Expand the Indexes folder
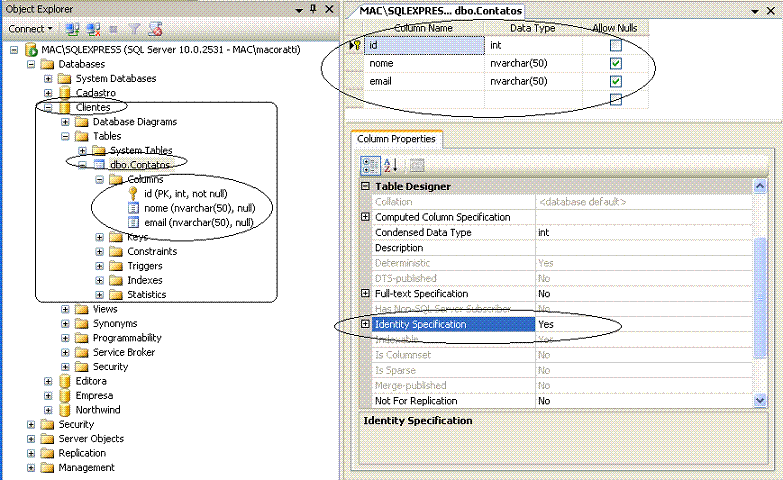This screenshot has width=783, height=480. pos(99,281)
